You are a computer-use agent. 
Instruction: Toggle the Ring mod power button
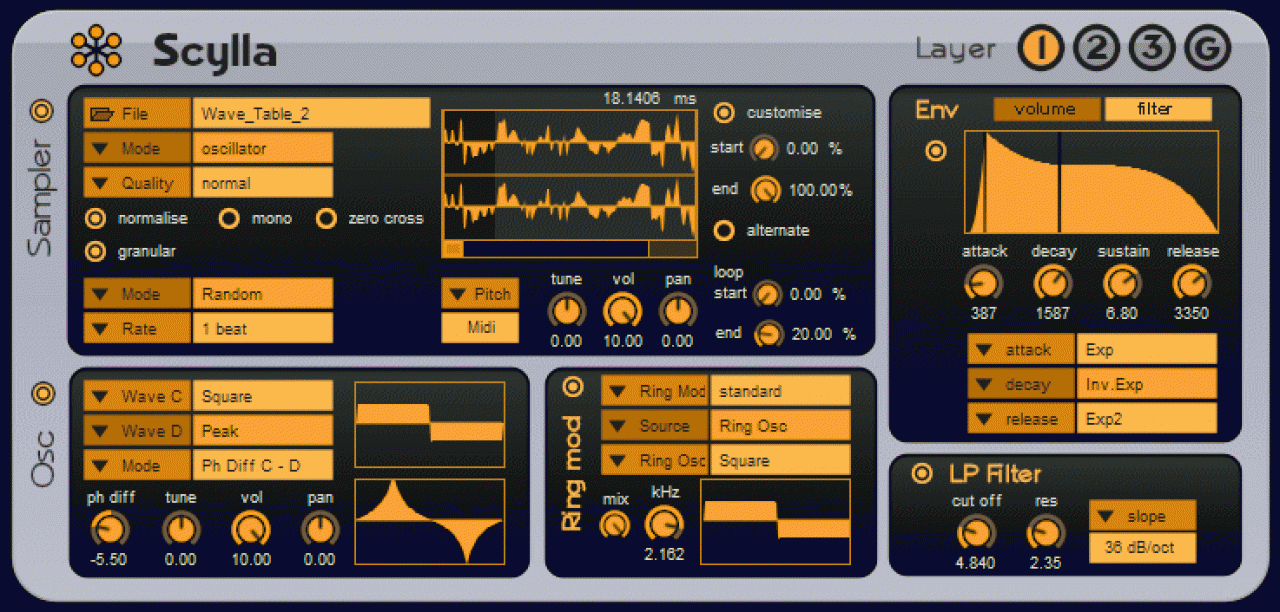coord(573,386)
